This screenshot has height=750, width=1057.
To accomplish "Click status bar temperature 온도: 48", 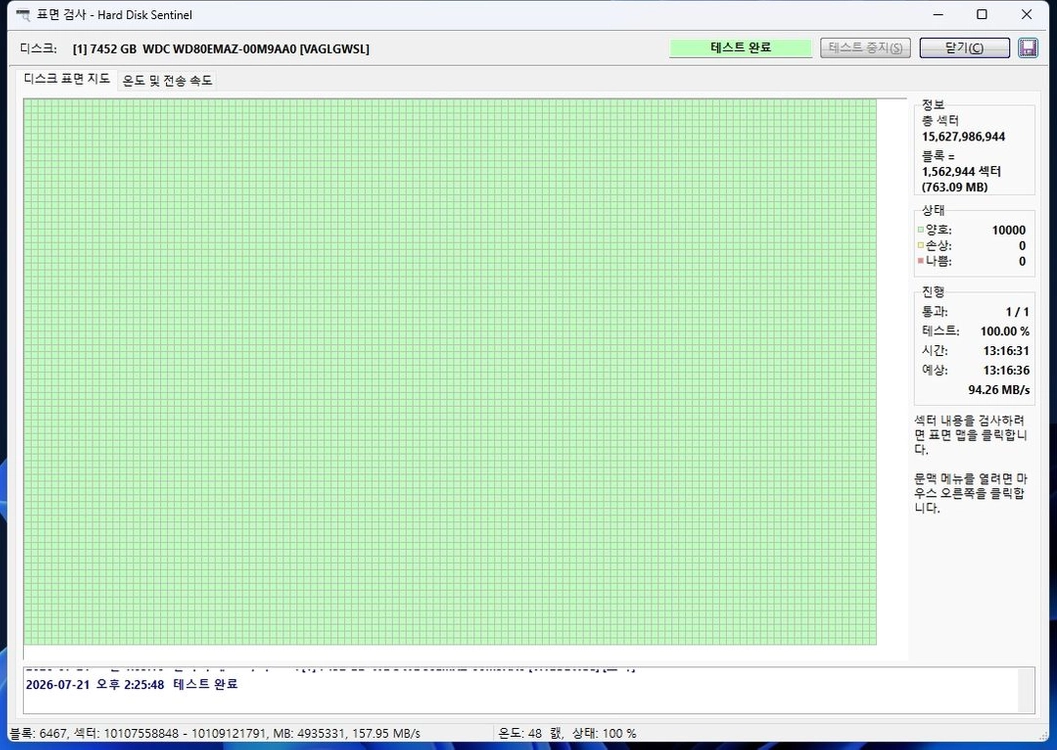I will [520, 733].
